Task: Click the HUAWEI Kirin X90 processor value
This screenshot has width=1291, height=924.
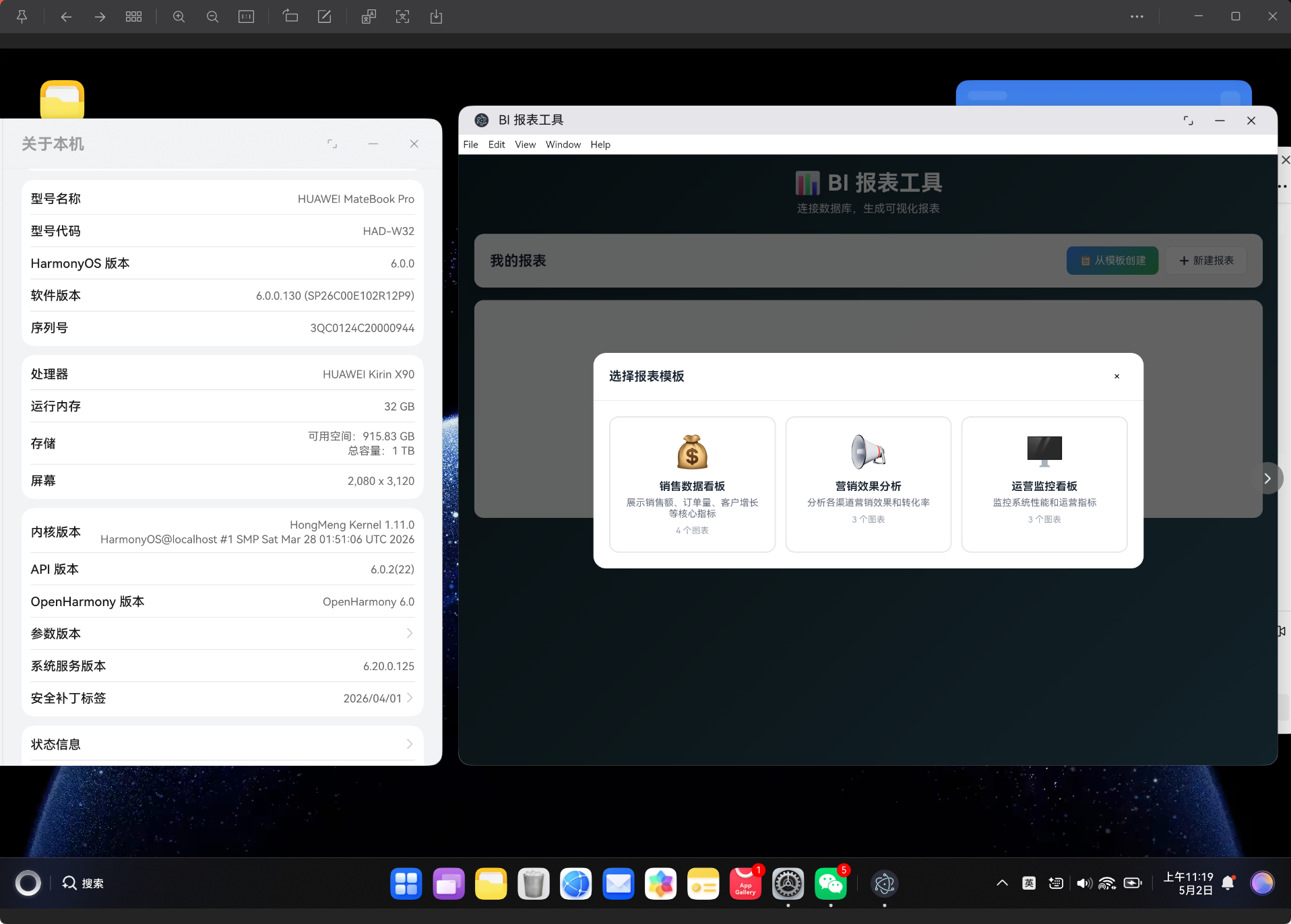Action: (368, 374)
